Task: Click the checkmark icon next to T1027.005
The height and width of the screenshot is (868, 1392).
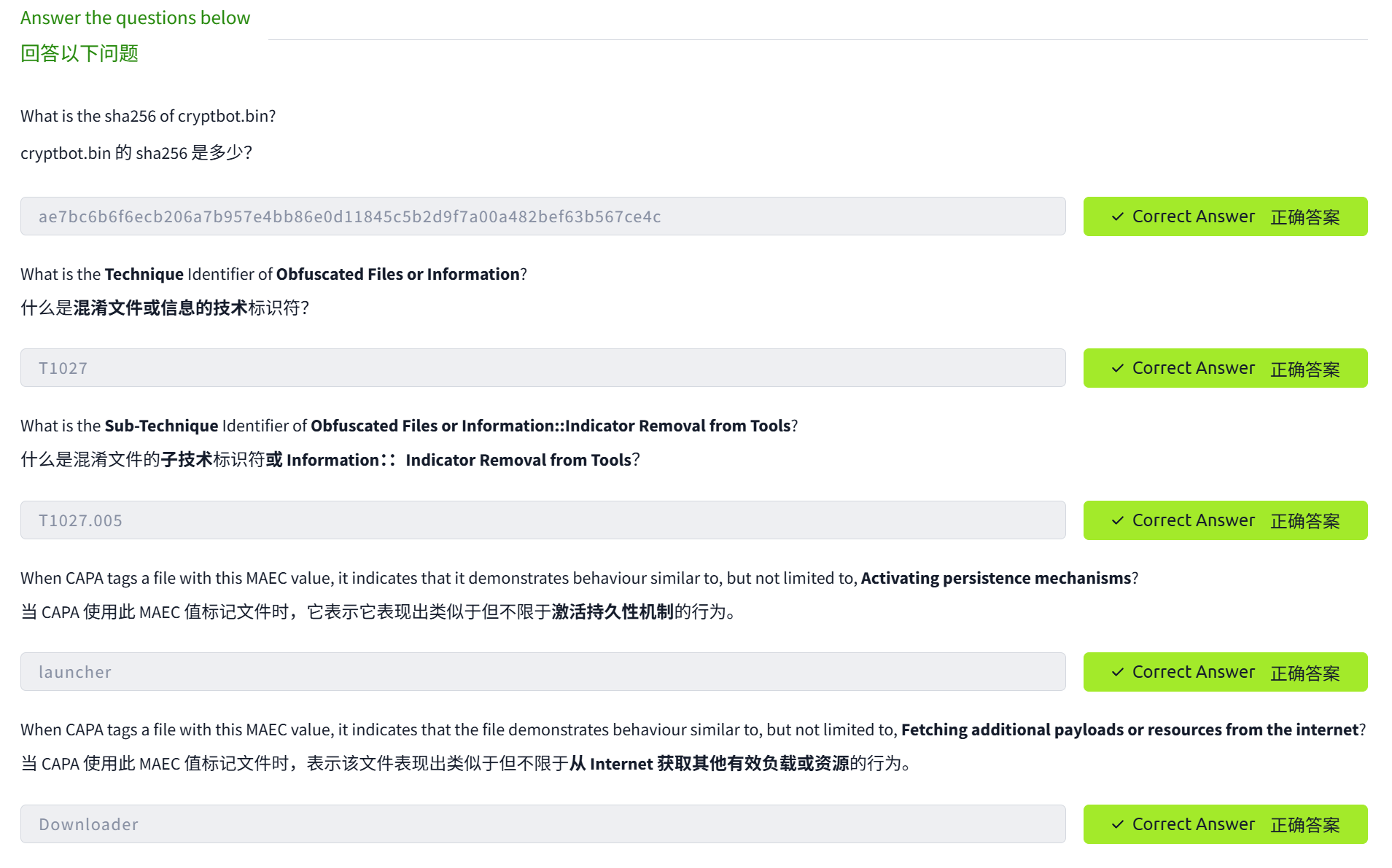Action: click(x=1117, y=520)
